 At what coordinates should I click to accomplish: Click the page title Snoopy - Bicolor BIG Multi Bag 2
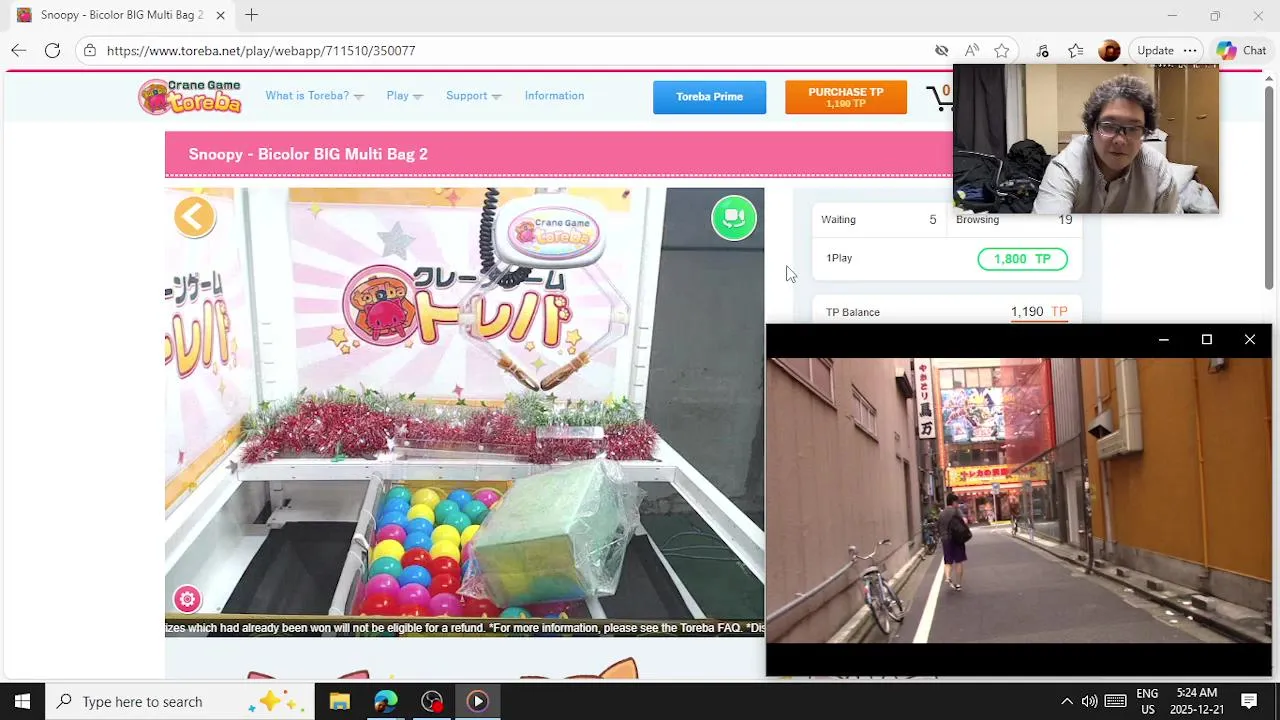(308, 154)
